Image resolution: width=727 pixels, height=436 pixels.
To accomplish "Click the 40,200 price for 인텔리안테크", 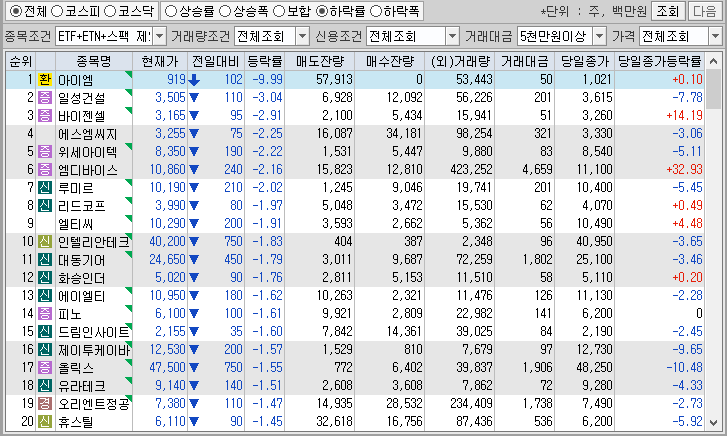I will [x=167, y=242].
